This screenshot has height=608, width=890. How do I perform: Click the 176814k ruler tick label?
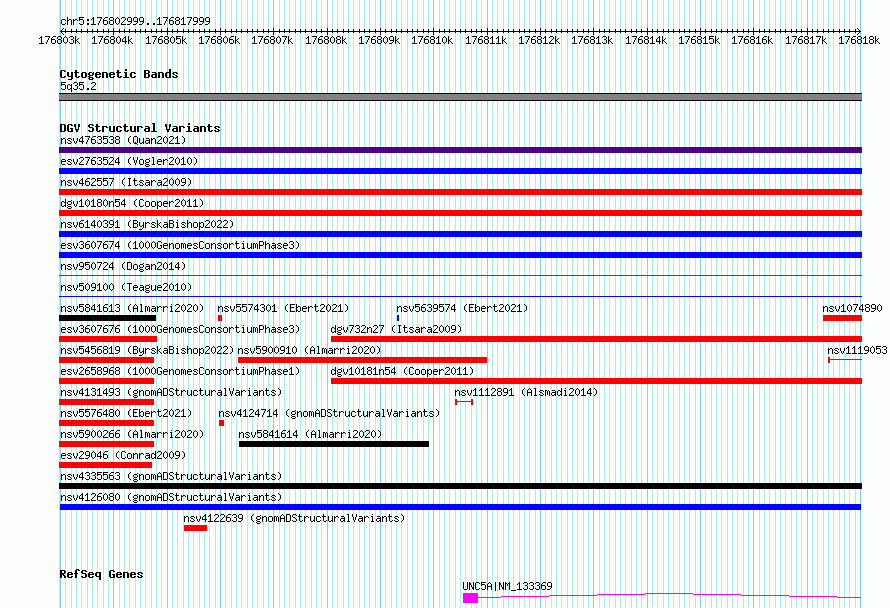pos(646,40)
